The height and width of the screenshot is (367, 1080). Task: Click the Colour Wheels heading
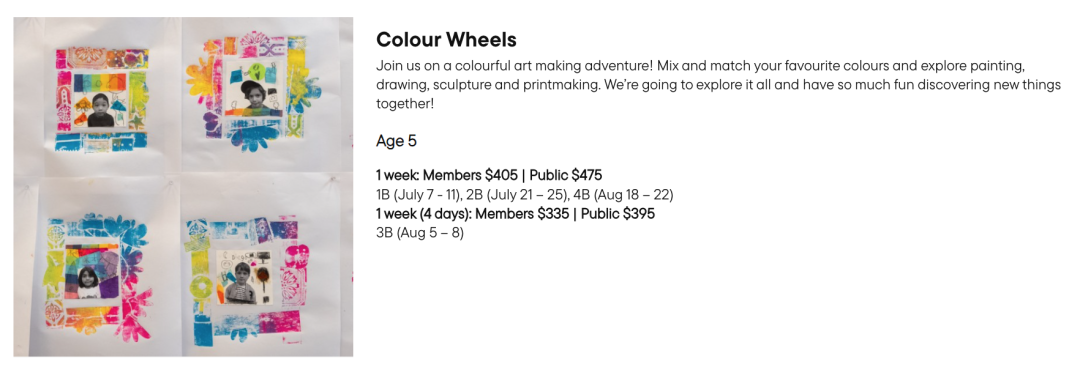point(446,40)
